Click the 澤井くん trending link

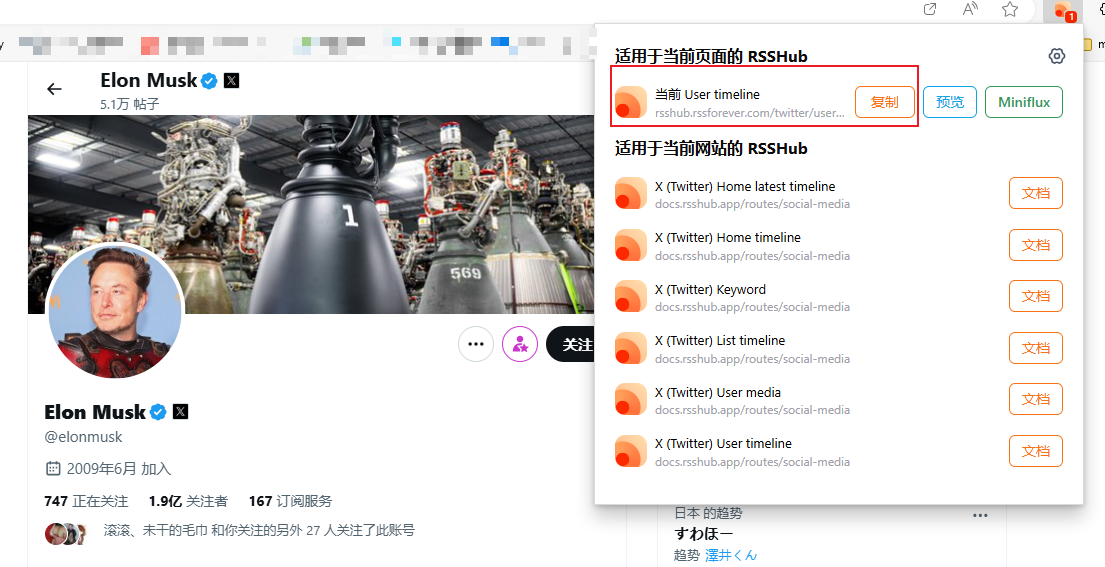click(731, 555)
